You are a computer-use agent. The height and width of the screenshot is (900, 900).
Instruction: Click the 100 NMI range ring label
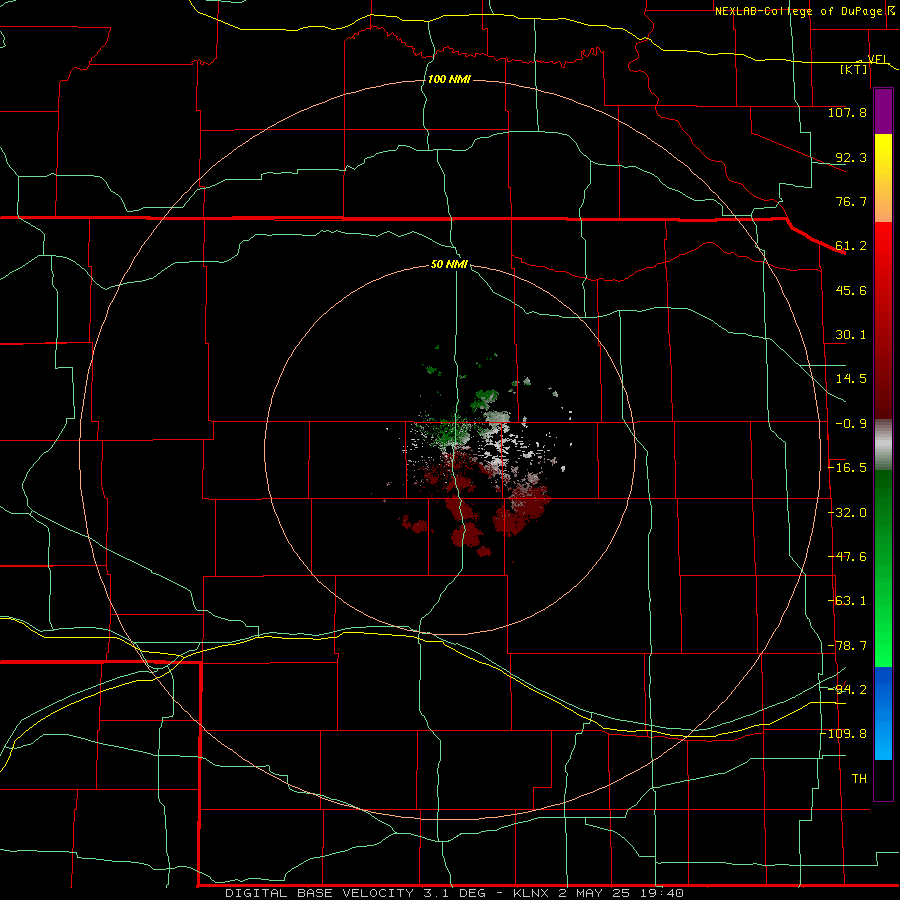coord(449,79)
